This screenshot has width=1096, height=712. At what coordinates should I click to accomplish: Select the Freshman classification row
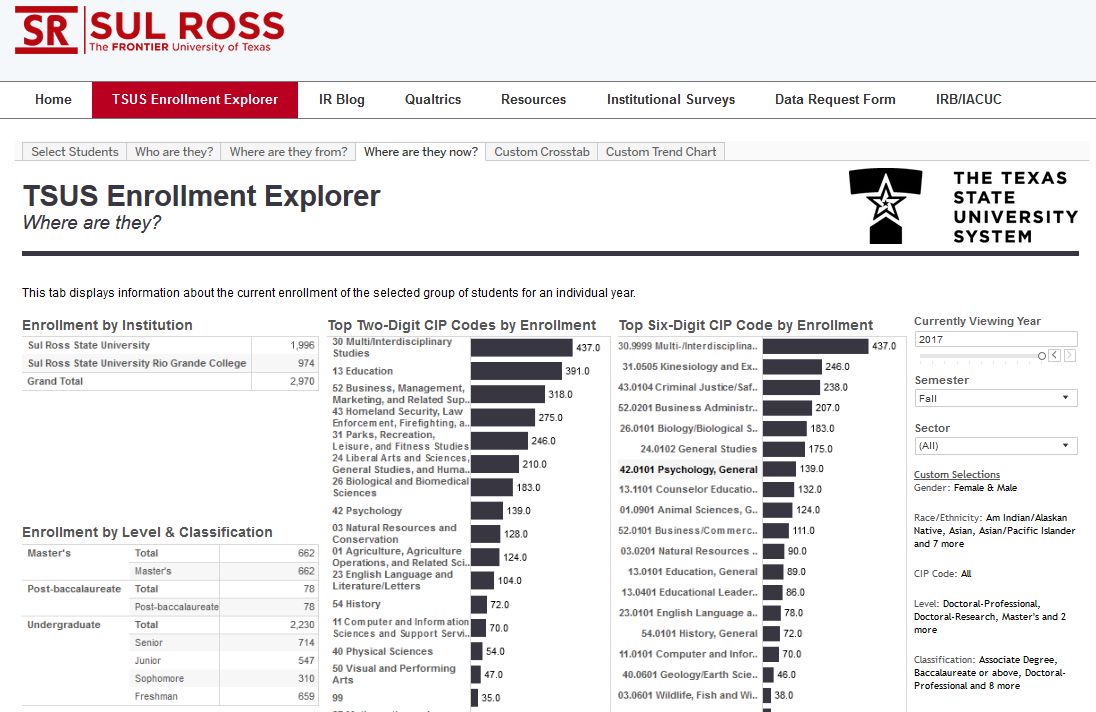[224, 697]
